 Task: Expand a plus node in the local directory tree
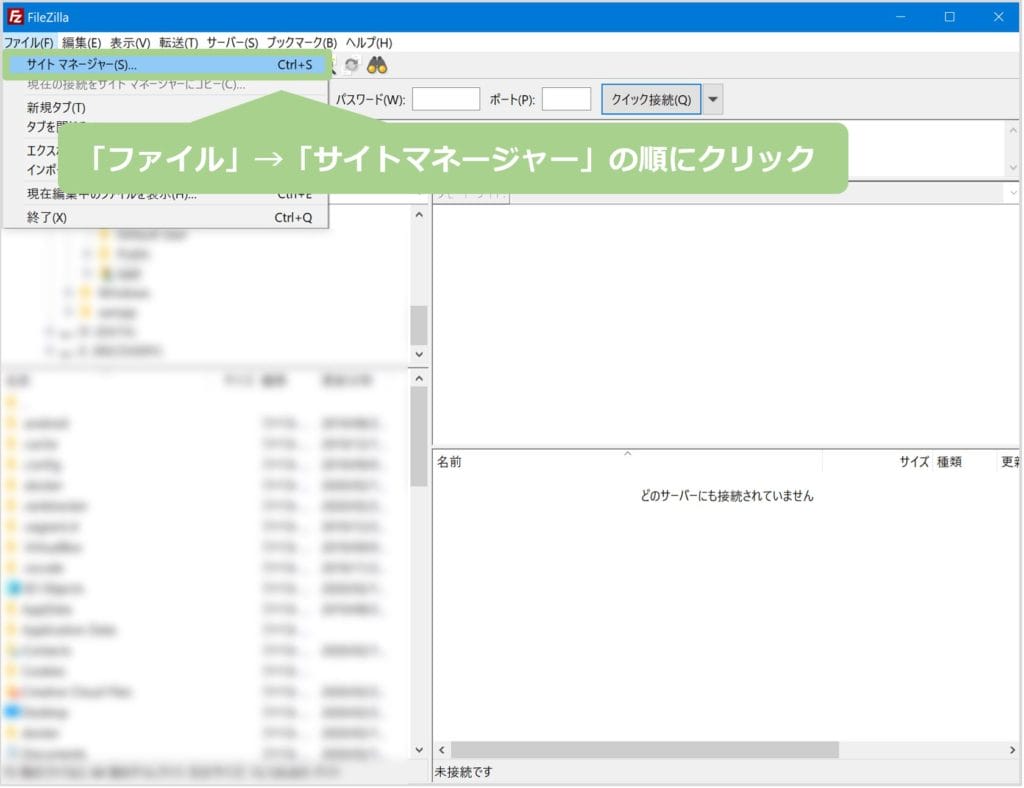point(67,293)
